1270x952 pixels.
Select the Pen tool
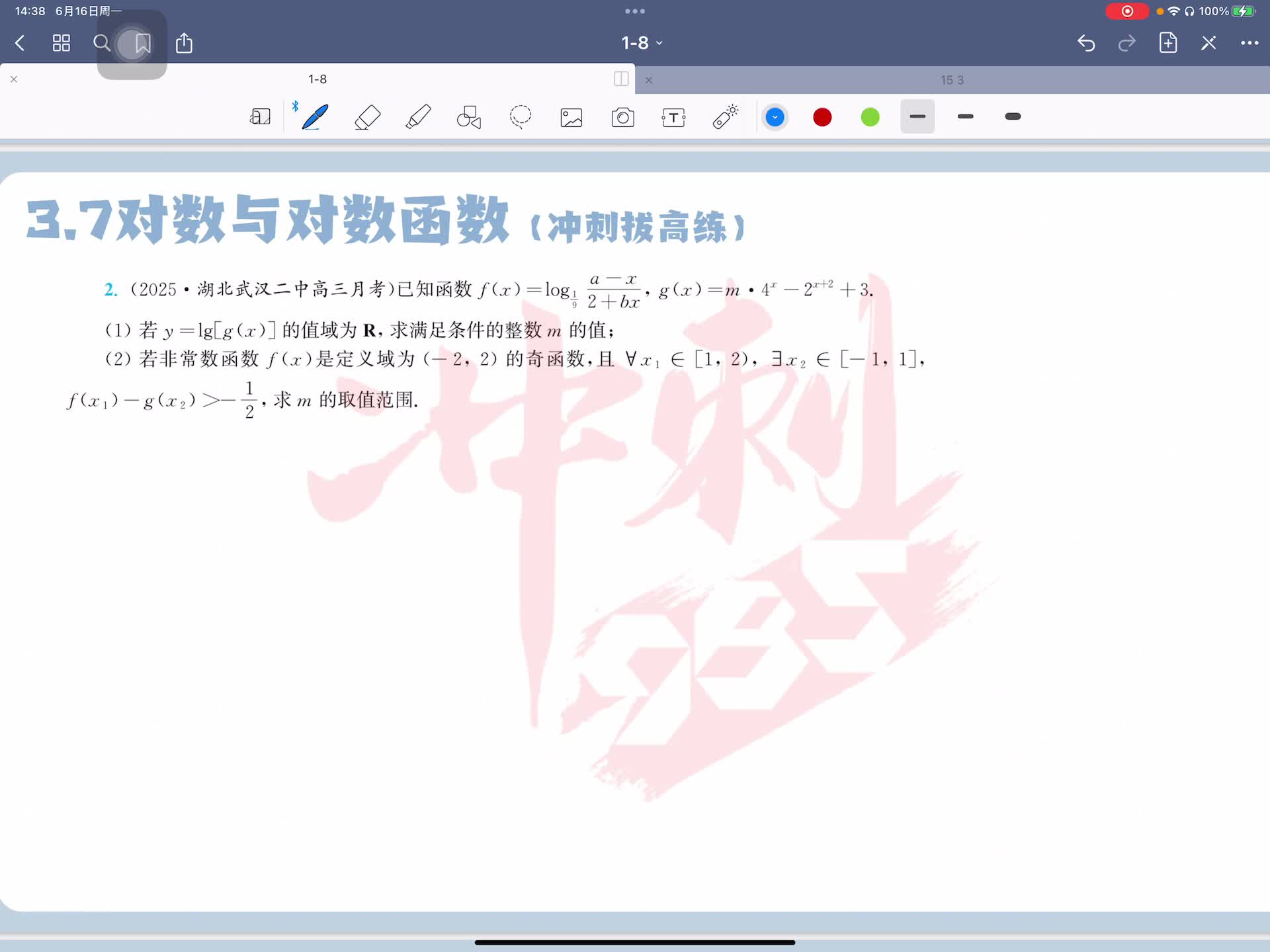[315, 117]
